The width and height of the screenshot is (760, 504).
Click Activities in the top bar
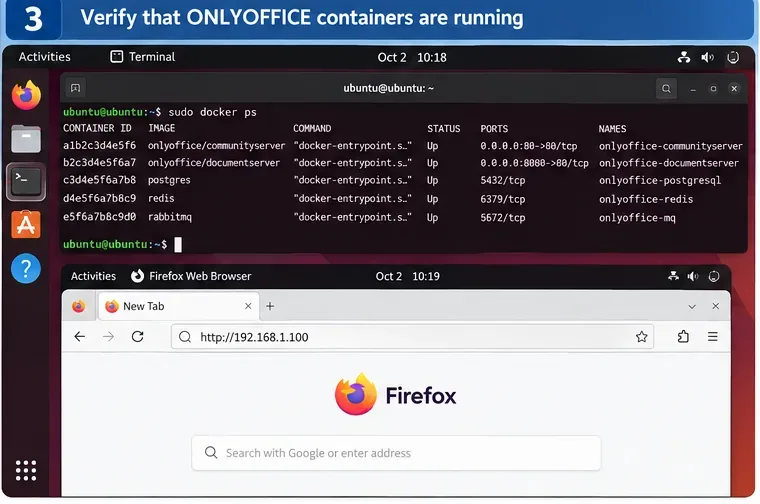pos(45,57)
